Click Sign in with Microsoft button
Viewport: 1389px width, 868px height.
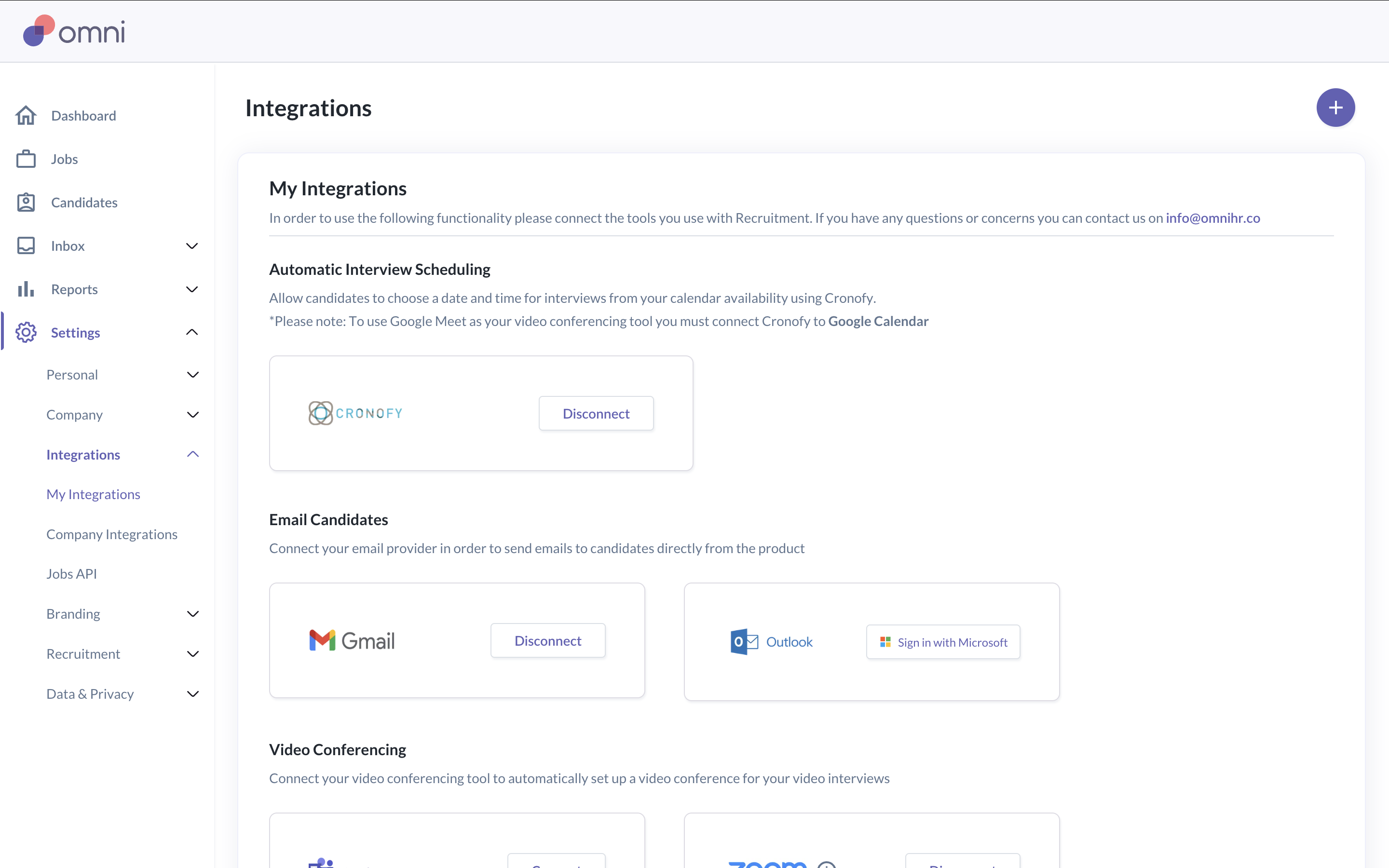point(943,642)
